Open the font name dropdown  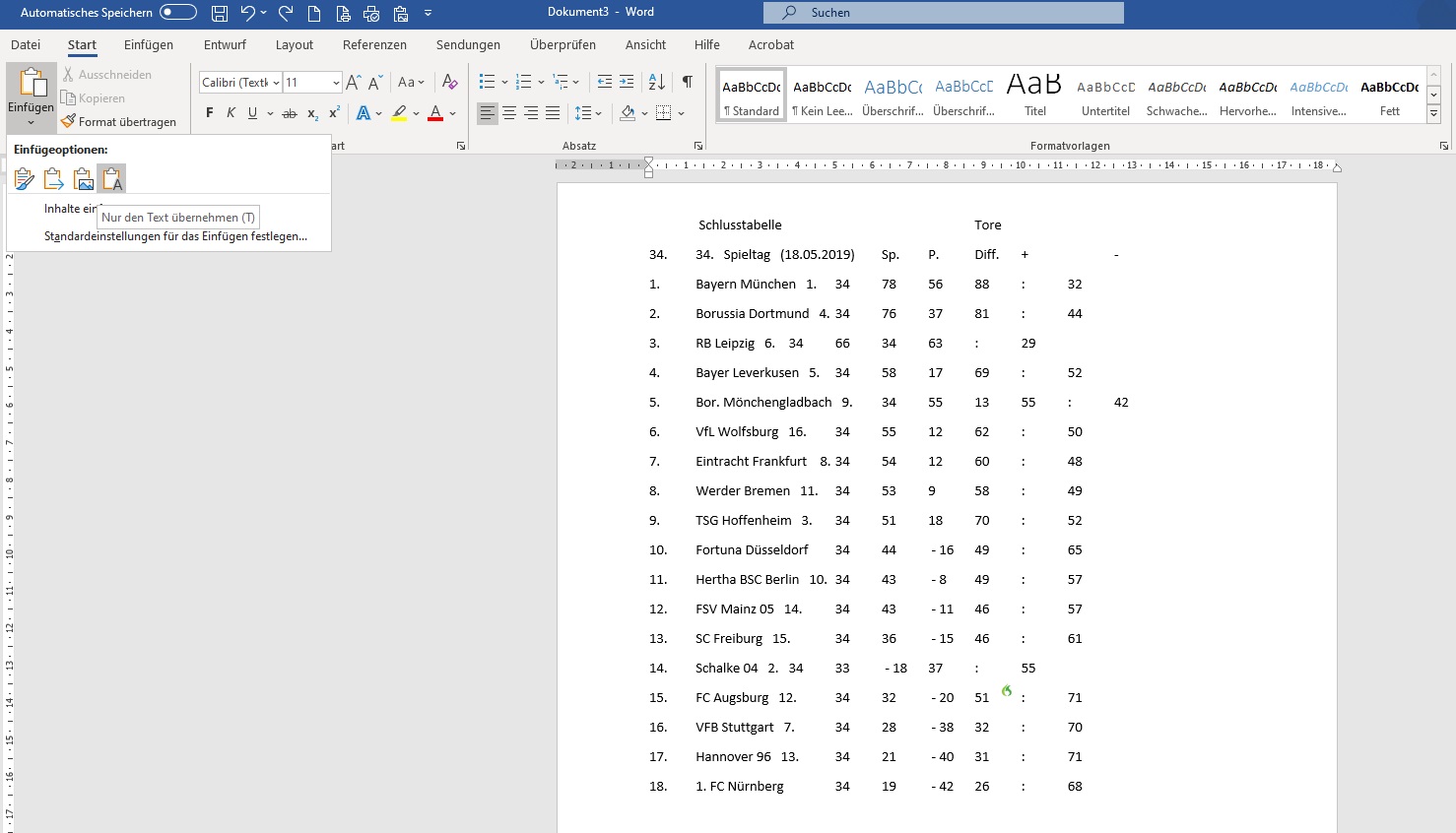[277, 83]
